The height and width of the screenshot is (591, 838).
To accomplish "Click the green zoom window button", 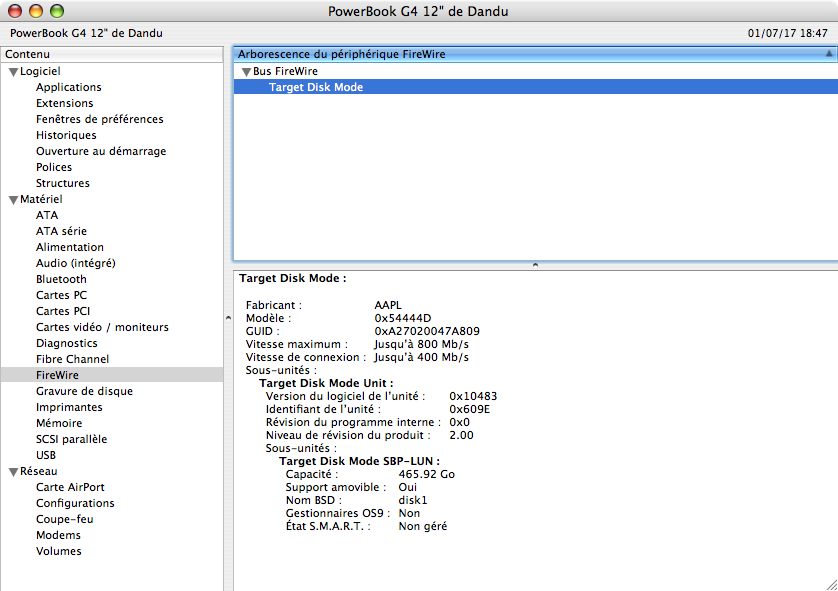I will tap(57, 11).
